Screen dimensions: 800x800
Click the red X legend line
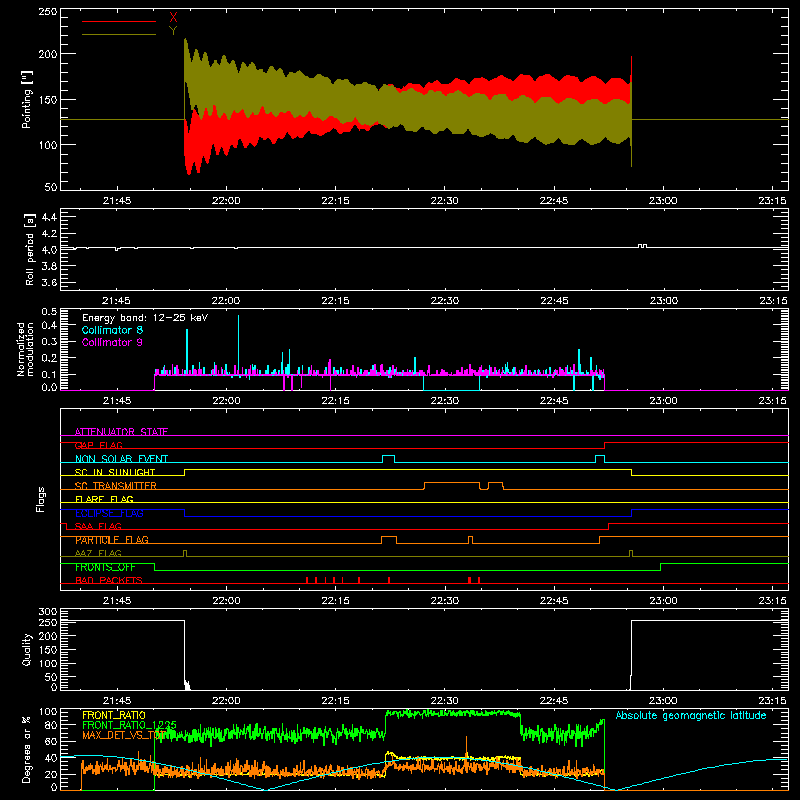coord(119,21)
